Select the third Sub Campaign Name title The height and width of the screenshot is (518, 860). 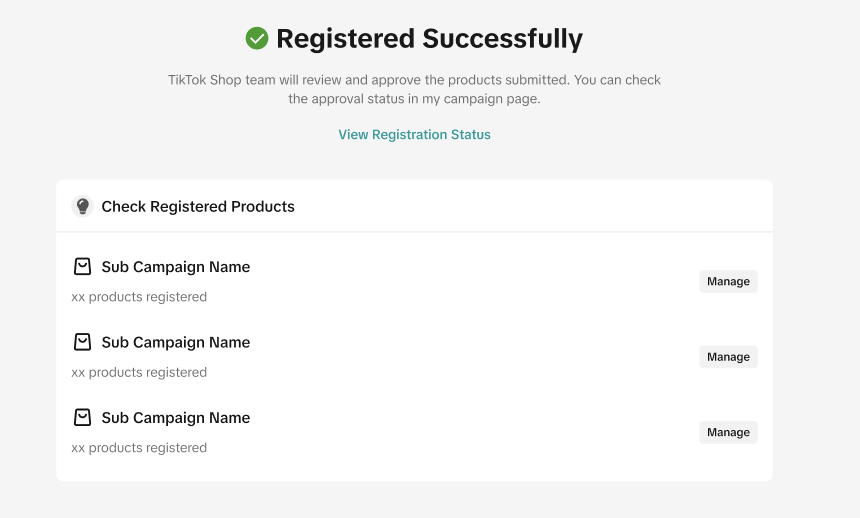pyautogui.click(x=175, y=418)
